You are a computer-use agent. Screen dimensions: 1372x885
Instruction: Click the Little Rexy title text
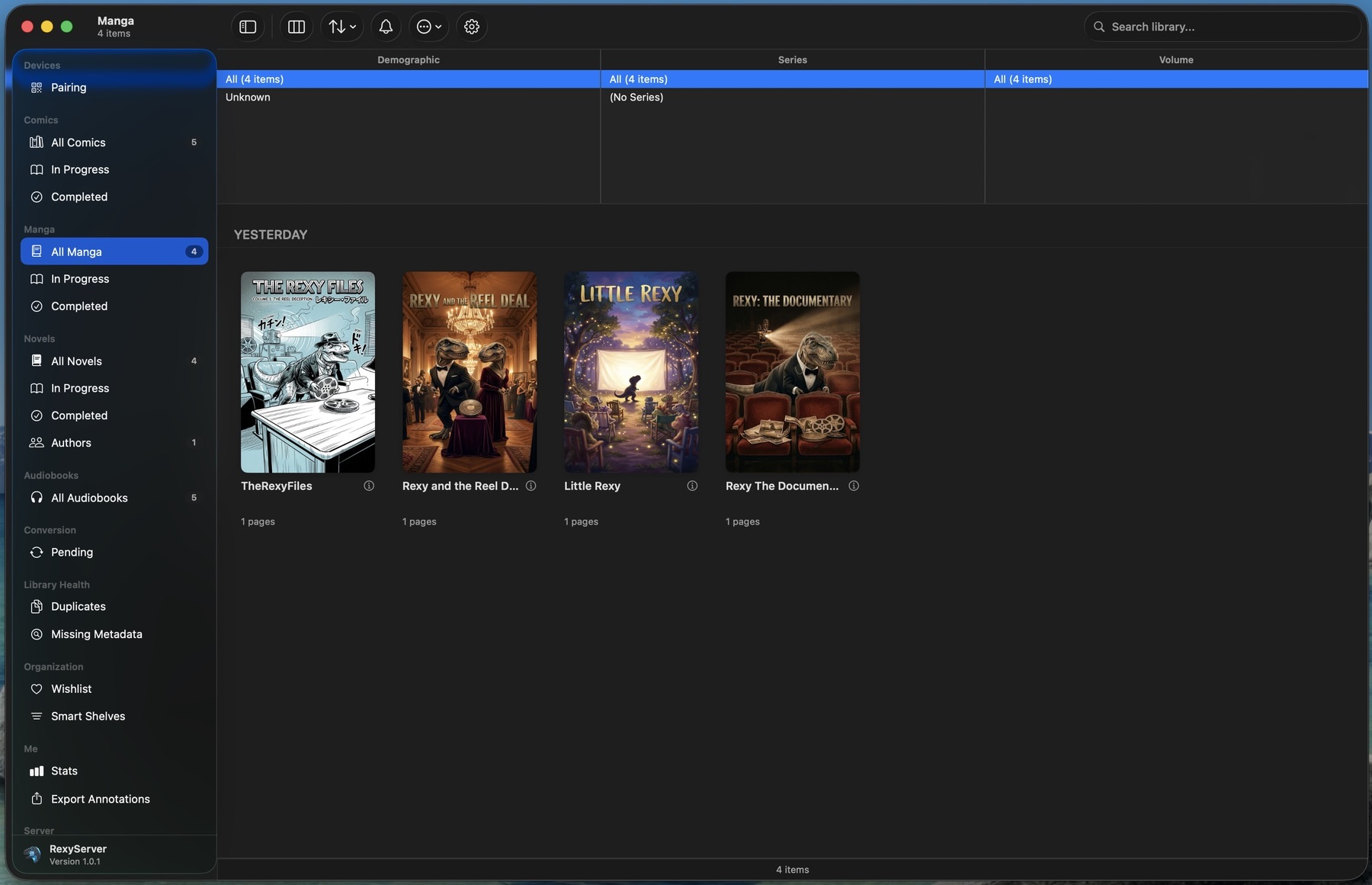coord(592,486)
